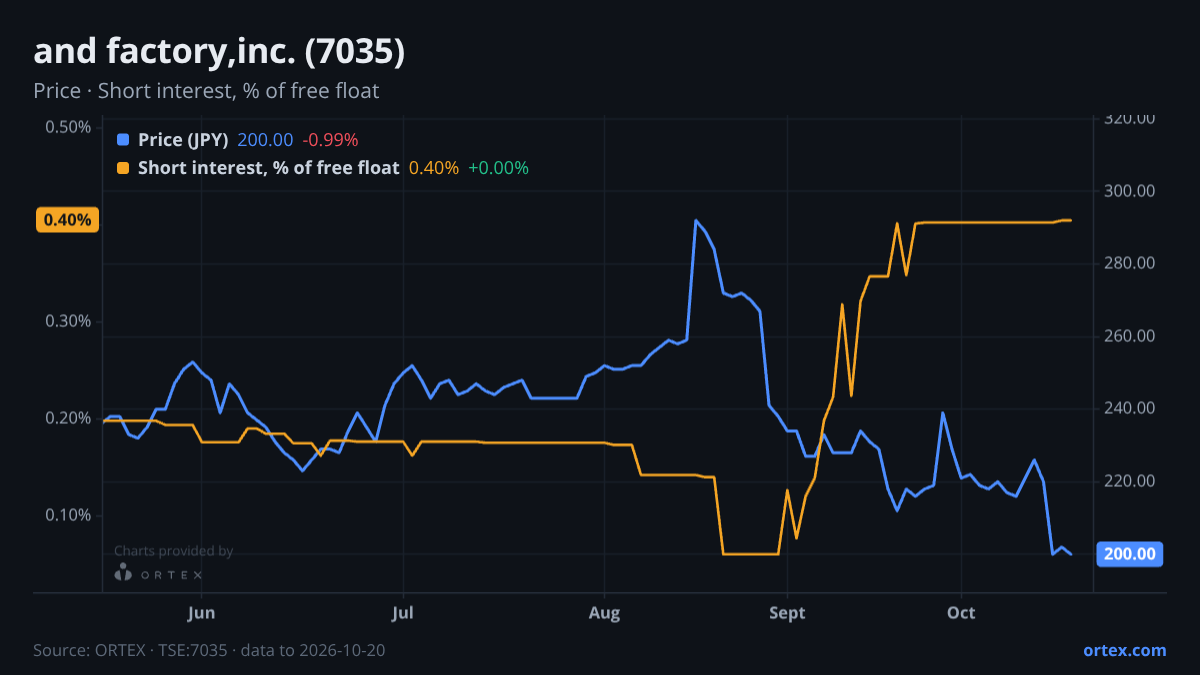Click the 320.00 right axis label
This screenshot has width=1200, height=675.
tap(1130, 118)
